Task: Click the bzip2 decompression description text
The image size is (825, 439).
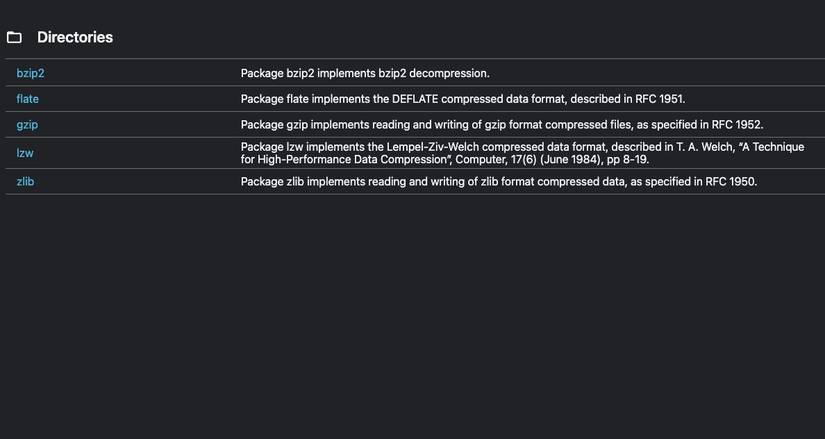Action: point(365,73)
